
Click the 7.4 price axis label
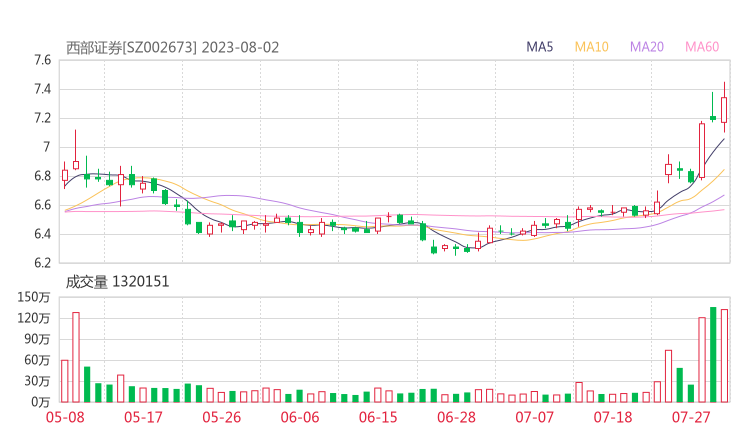click(42, 89)
